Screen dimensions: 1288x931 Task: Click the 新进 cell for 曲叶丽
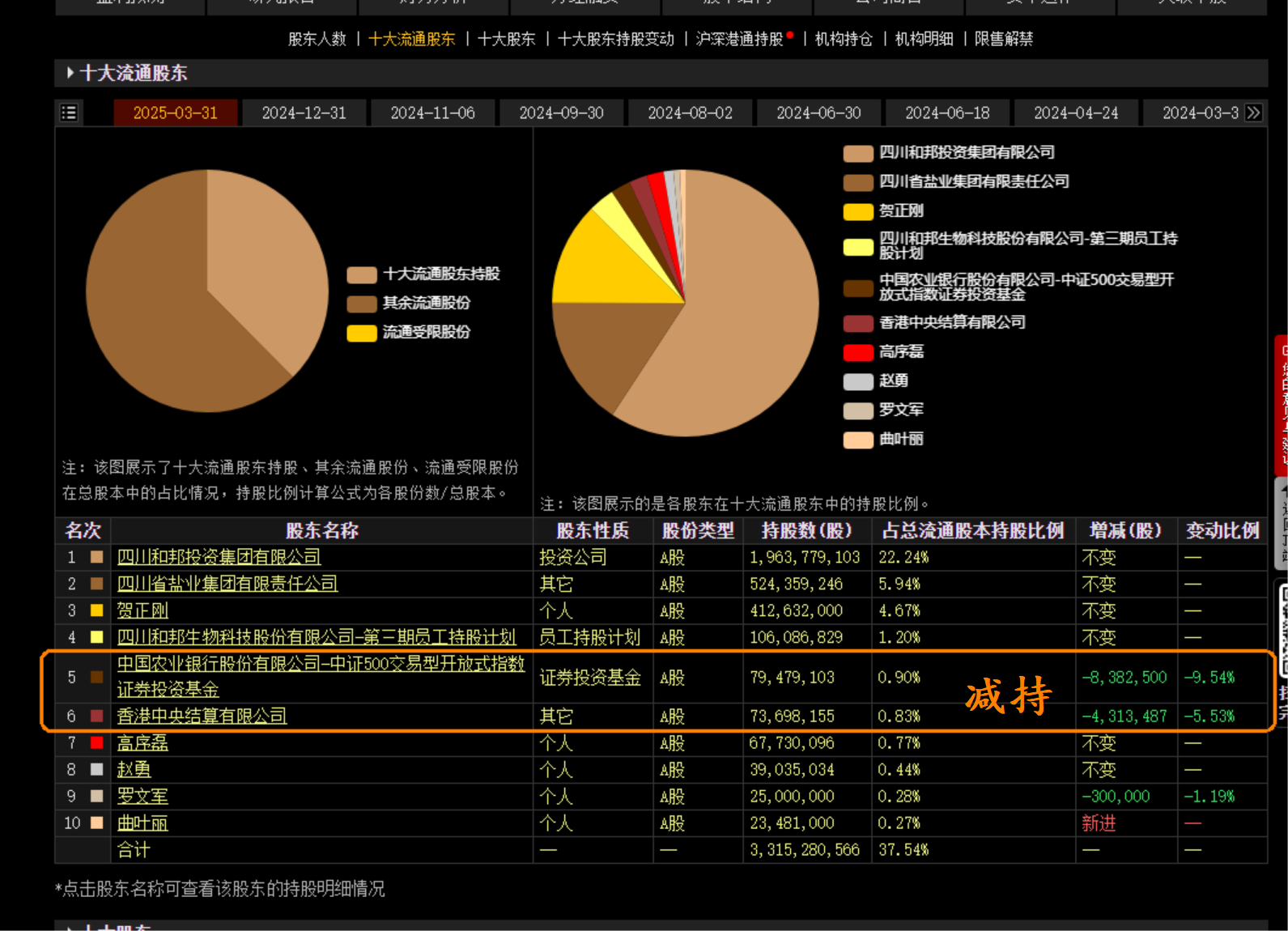[x=1099, y=823]
